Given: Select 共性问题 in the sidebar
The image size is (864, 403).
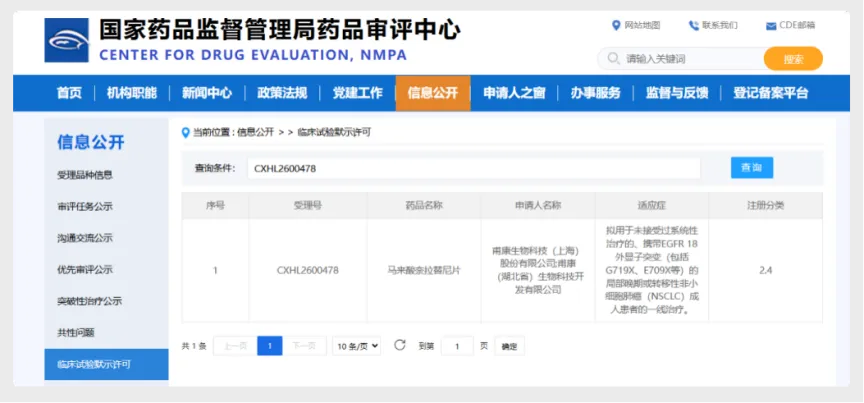Looking at the screenshot, I should coord(75,333).
